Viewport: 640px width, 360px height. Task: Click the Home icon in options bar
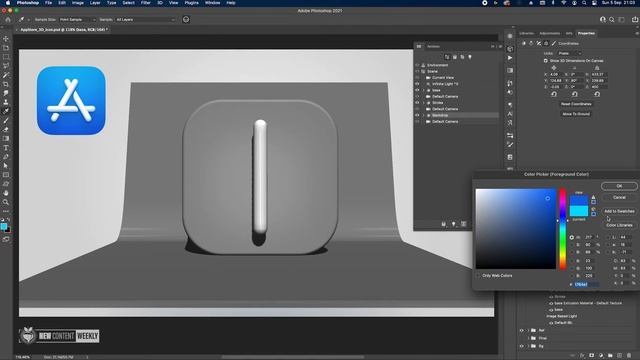coord(8,19)
